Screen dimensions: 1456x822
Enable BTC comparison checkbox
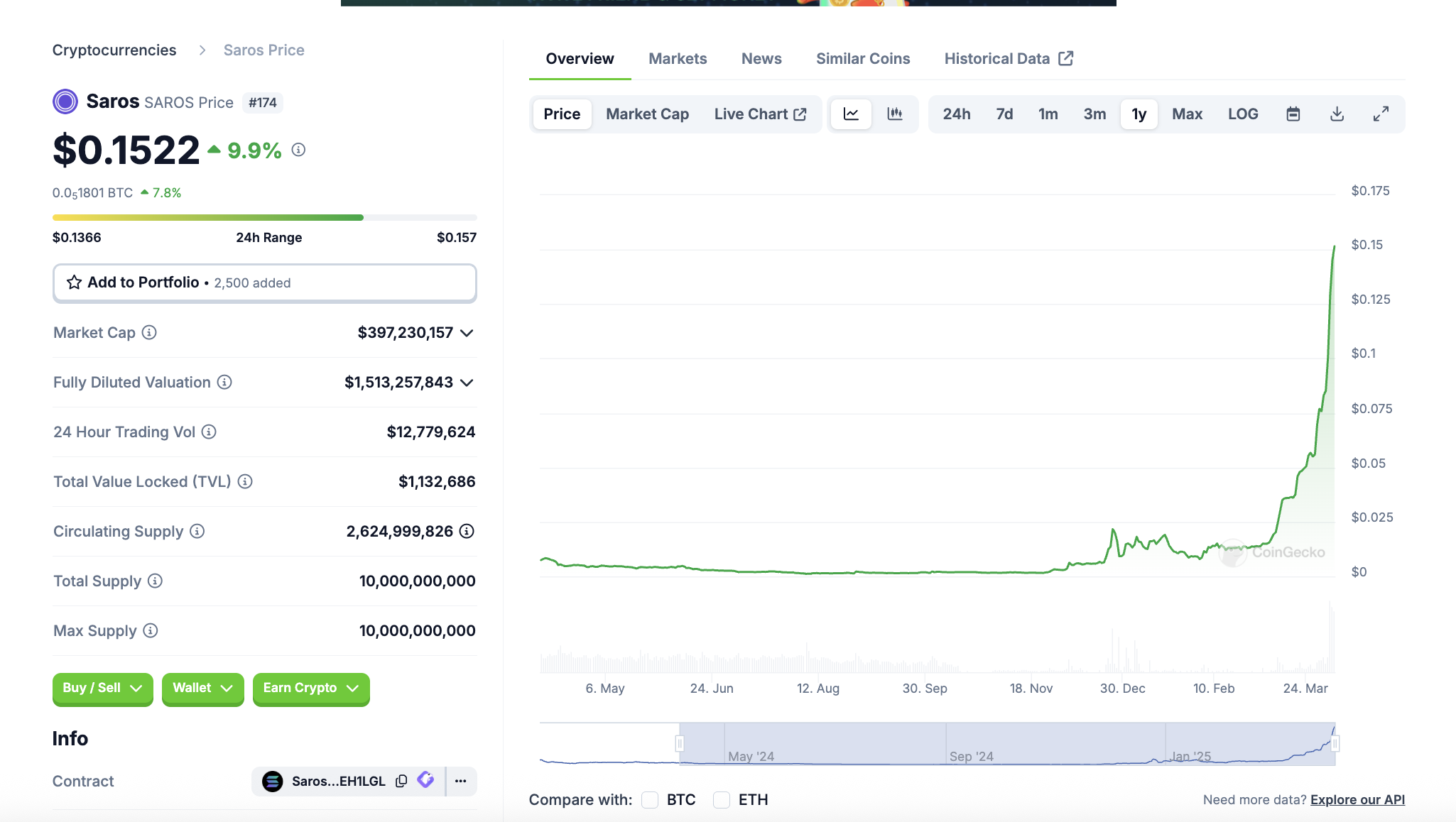pyautogui.click(x=650, y=800)
